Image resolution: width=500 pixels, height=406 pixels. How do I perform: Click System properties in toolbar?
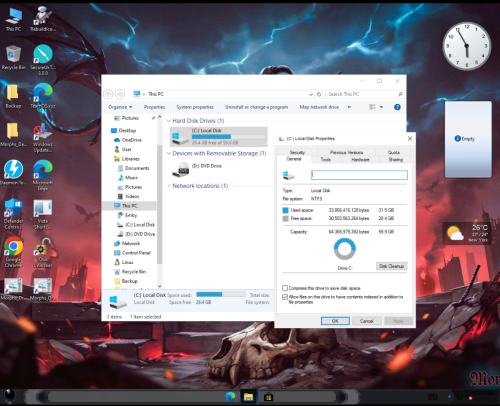(195, 107)
